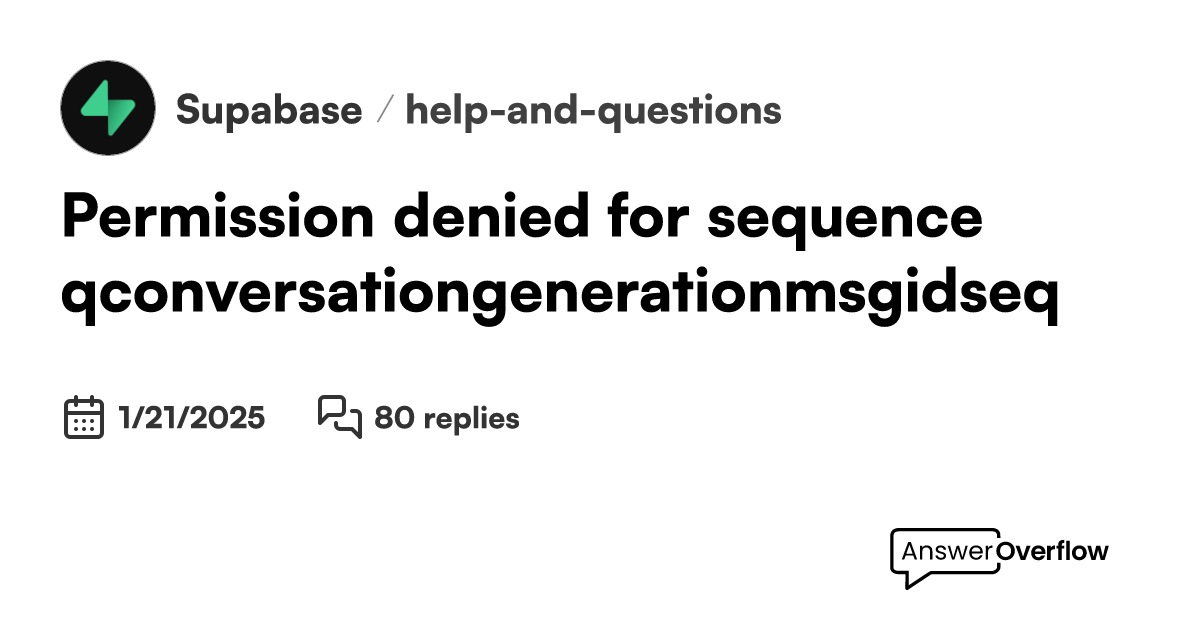Screen dimensions: 1200x630
Task: Select the qconversationgenerationmsgidseq title text
Action: (x=560, y=295)
